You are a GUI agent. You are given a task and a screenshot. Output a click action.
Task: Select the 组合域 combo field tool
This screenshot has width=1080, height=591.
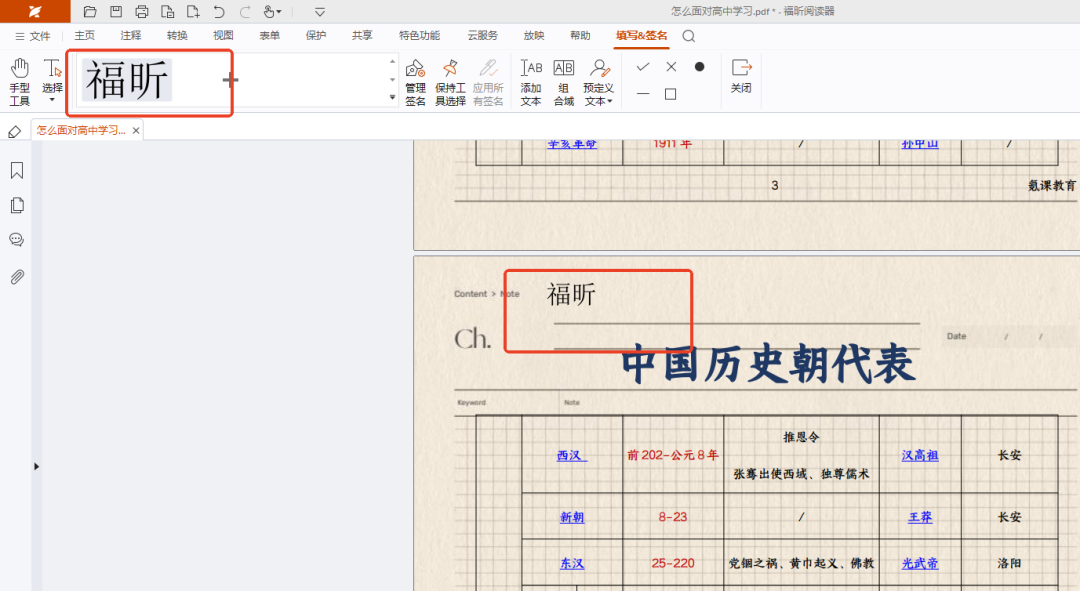(x=563, y=80)
